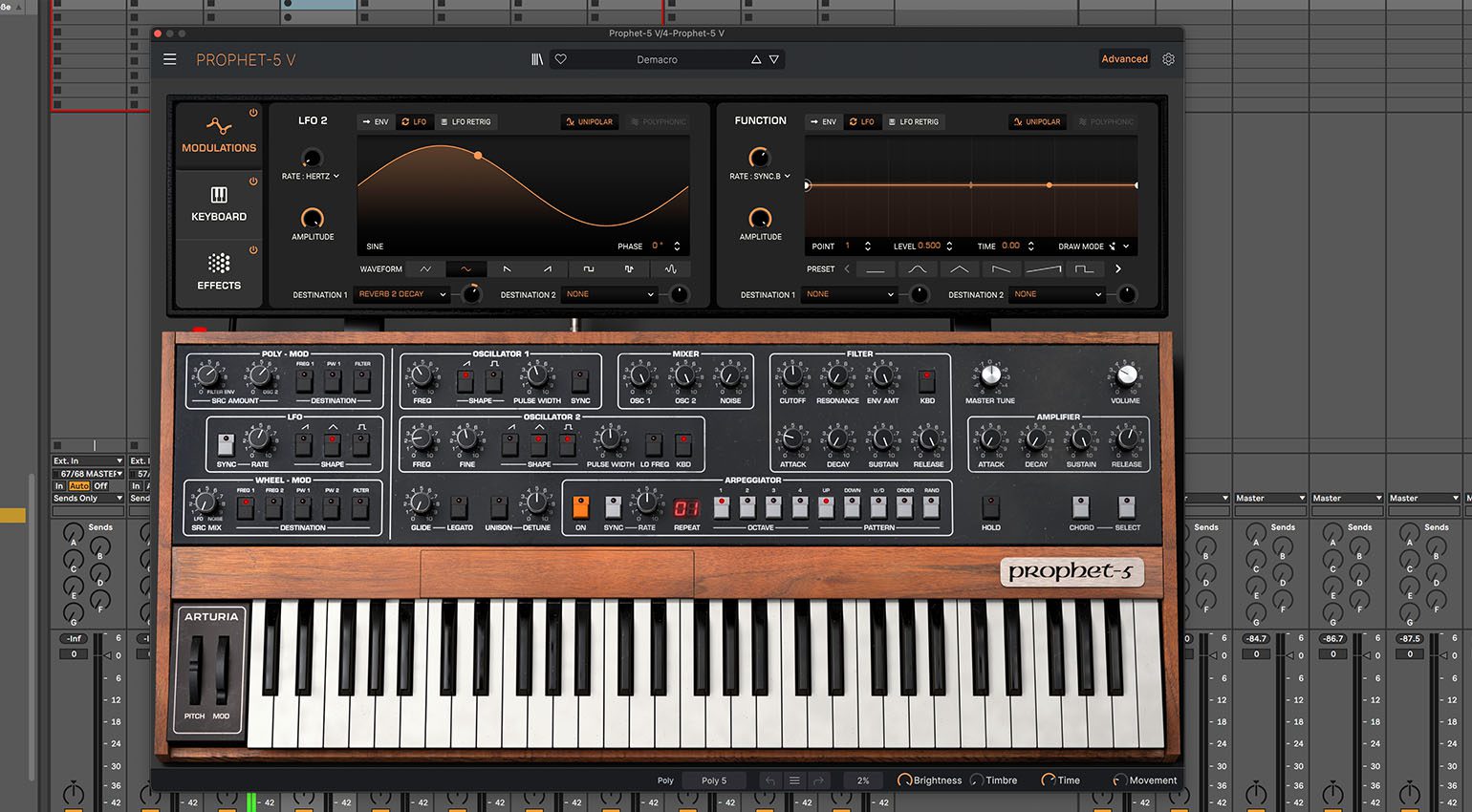Open the Modulations panel tab
Screen dimensions: 1472x812
pos(219,137)
